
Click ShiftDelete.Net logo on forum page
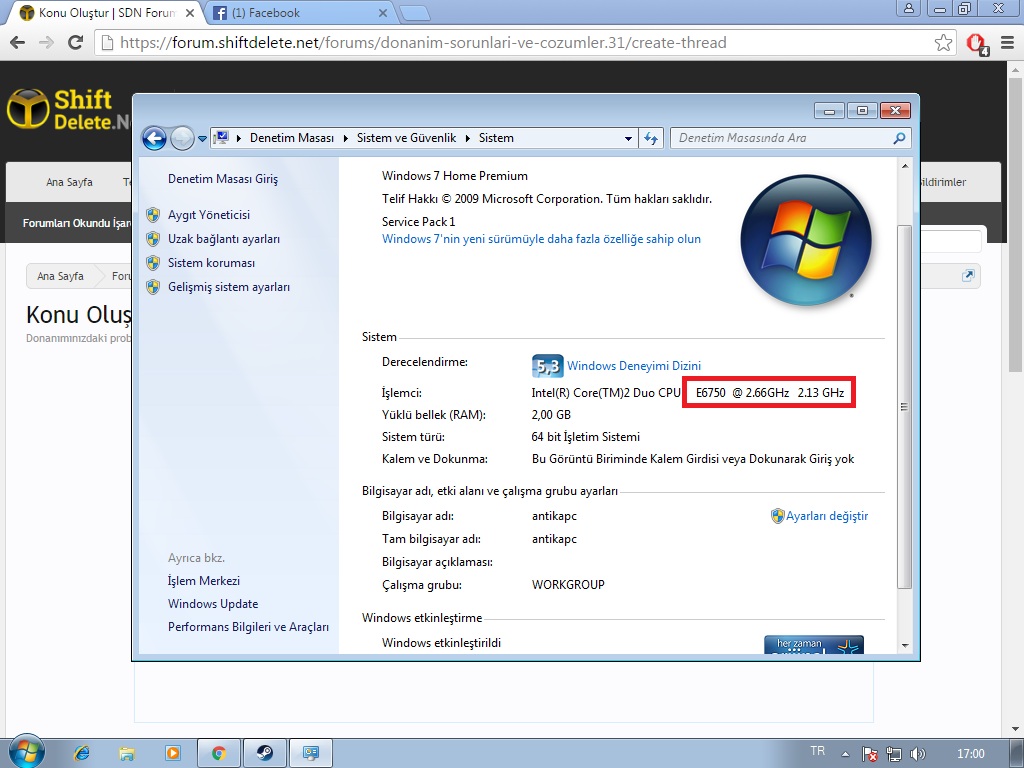[69, 110]
